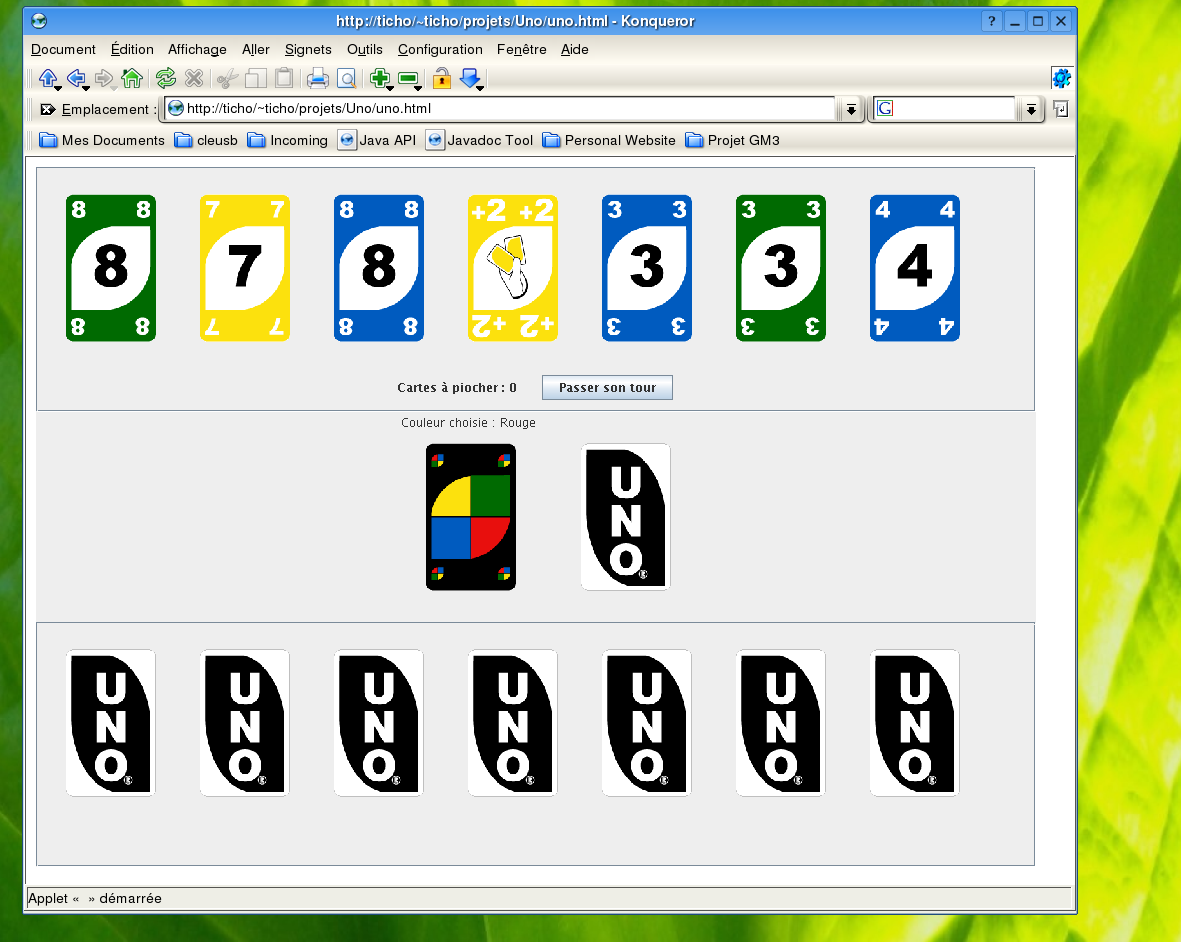The image size is (1181, 942).
Task: Play the yellow 7 card
Action: (x=245, y=268)
